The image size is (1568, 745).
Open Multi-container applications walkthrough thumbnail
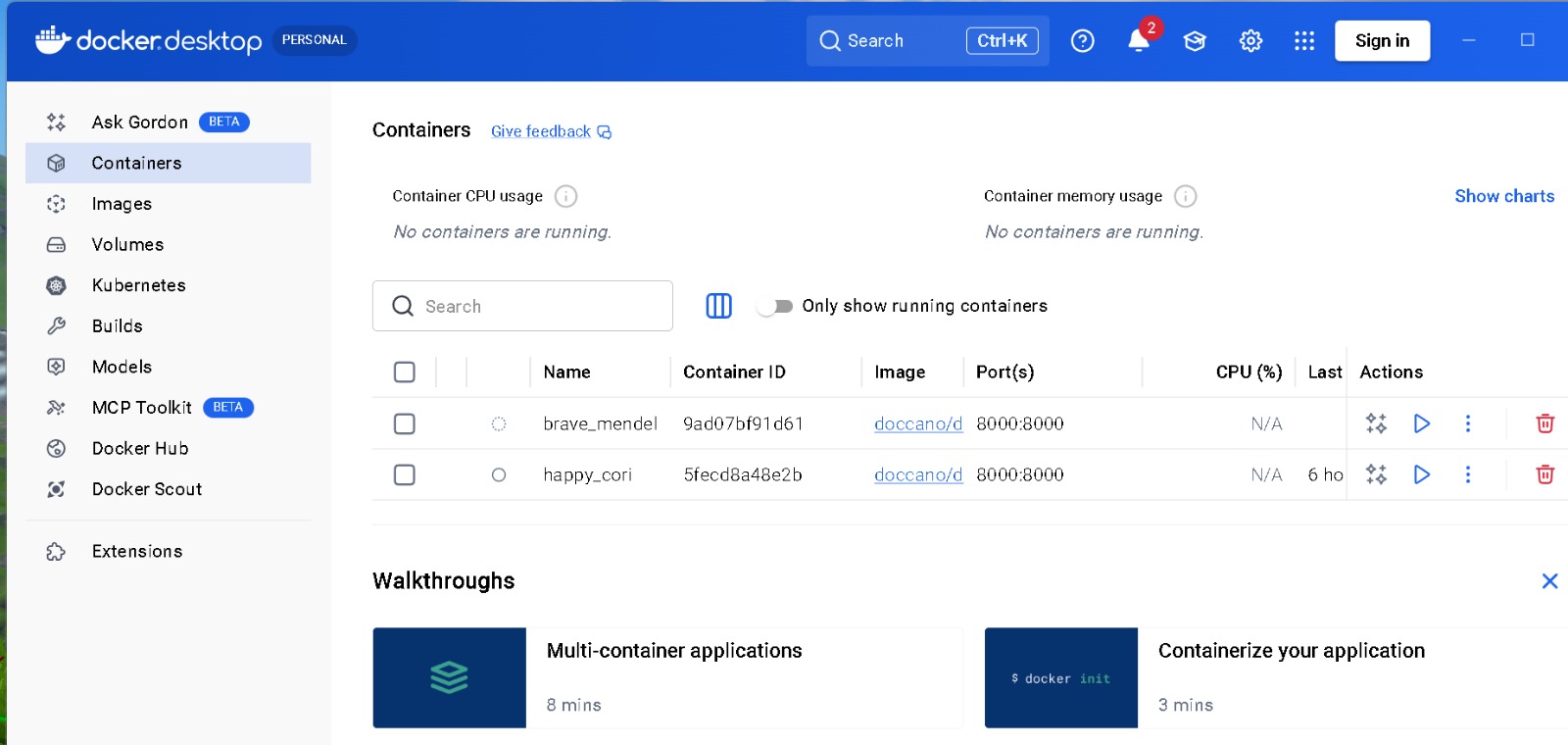(450, 677)
